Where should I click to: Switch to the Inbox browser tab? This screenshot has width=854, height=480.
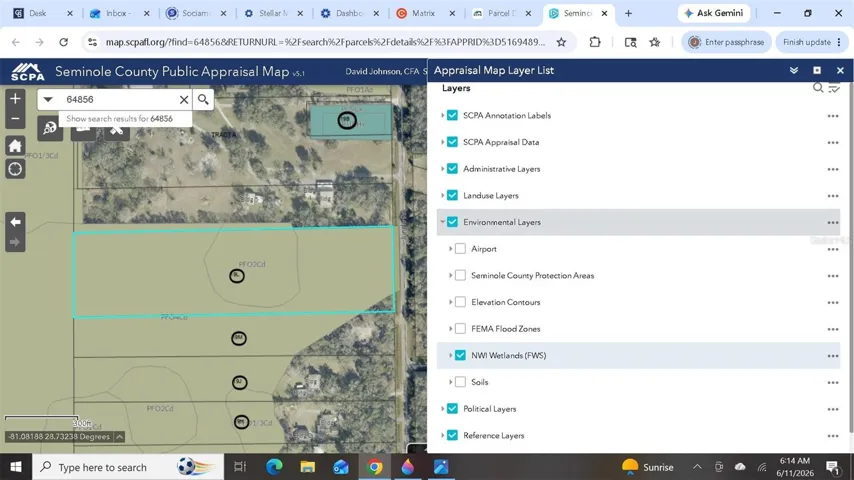point(119,13)
